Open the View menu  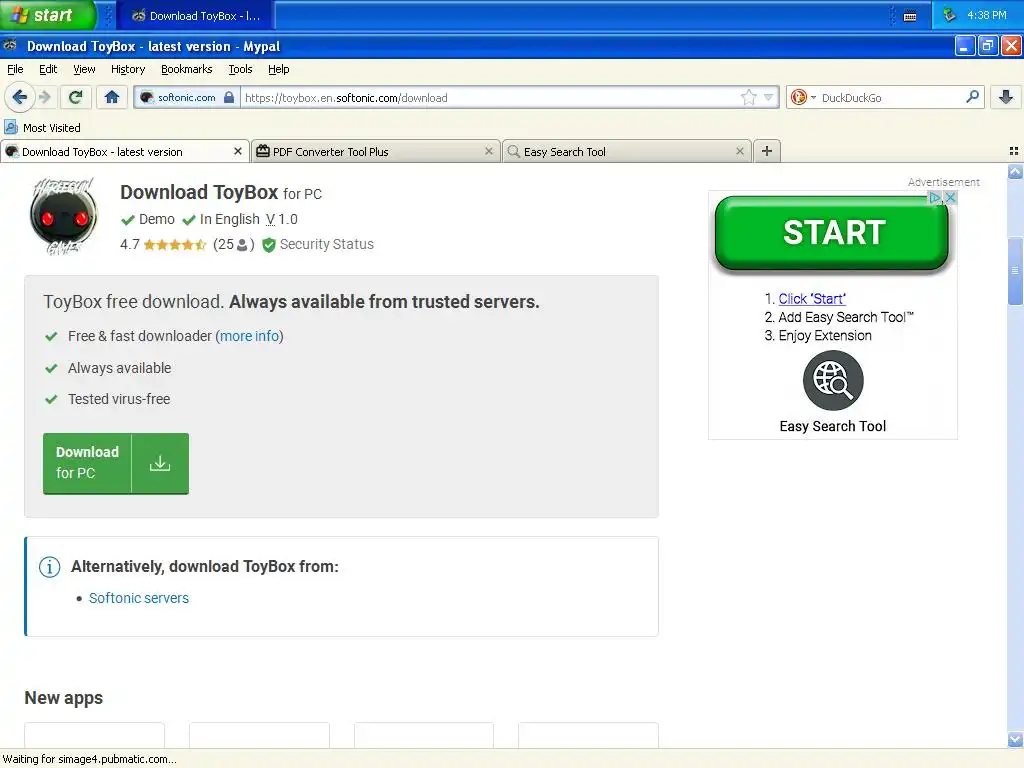[x=84, y=69]
